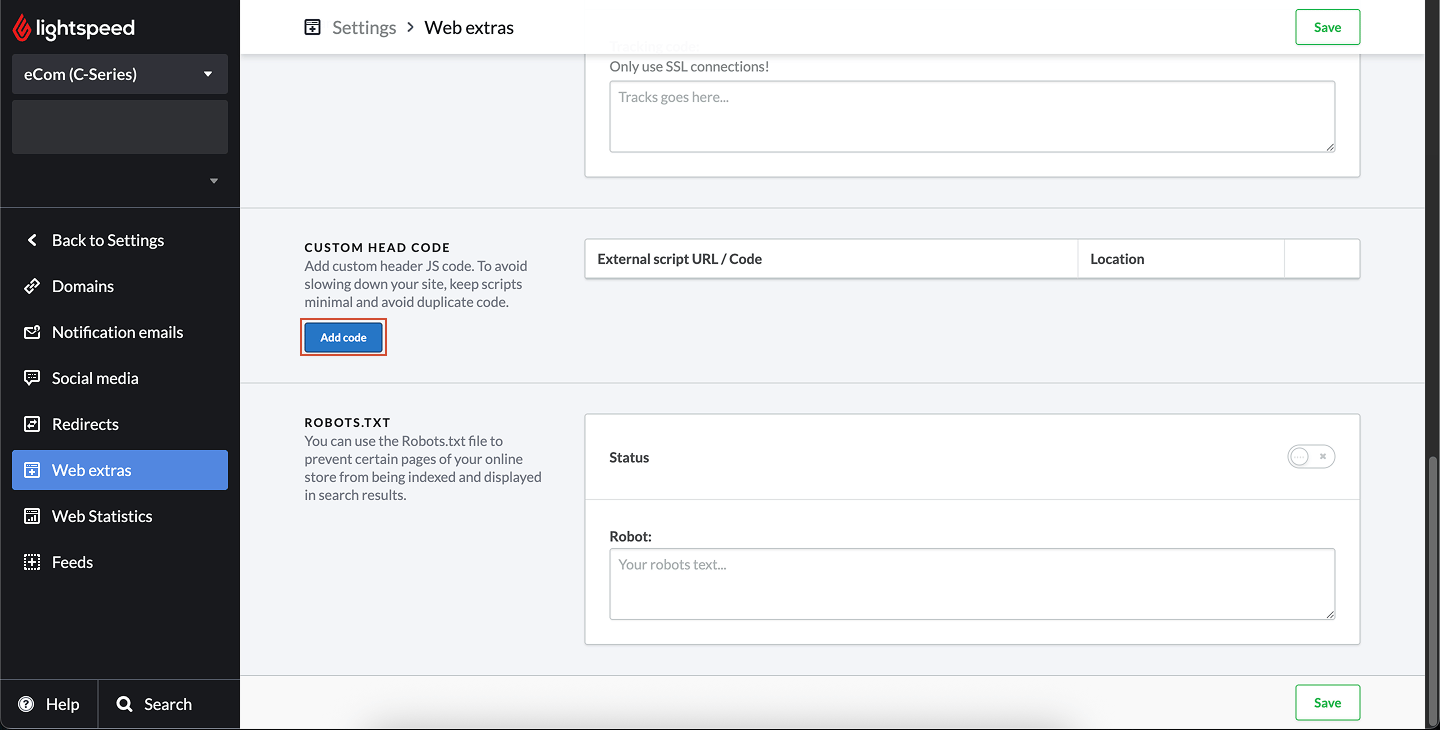1440x730 pixels.
Task: Click the CUSTOM HEAD CODE heading
Action: click(x=377, y=247)
